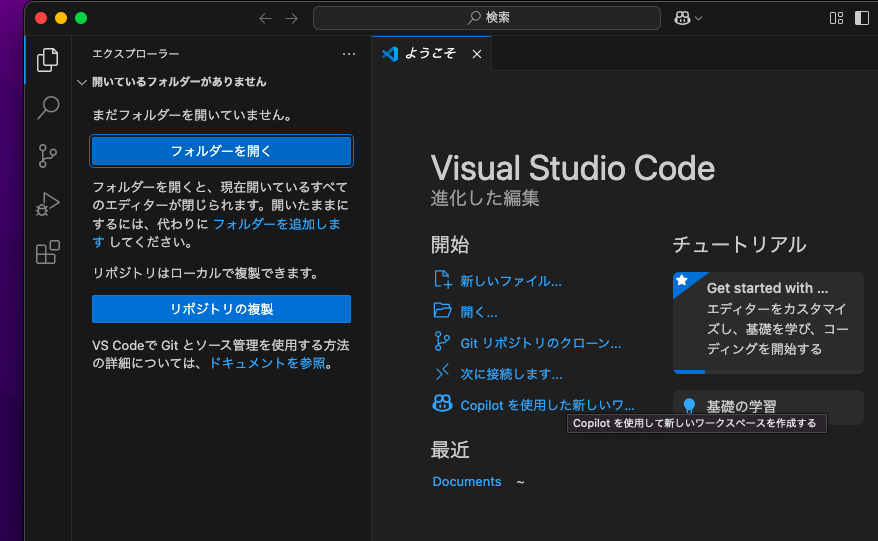This screenshot has width=878, height=541.
Task: Close the ようこそ tab
Action: [477, 54]
